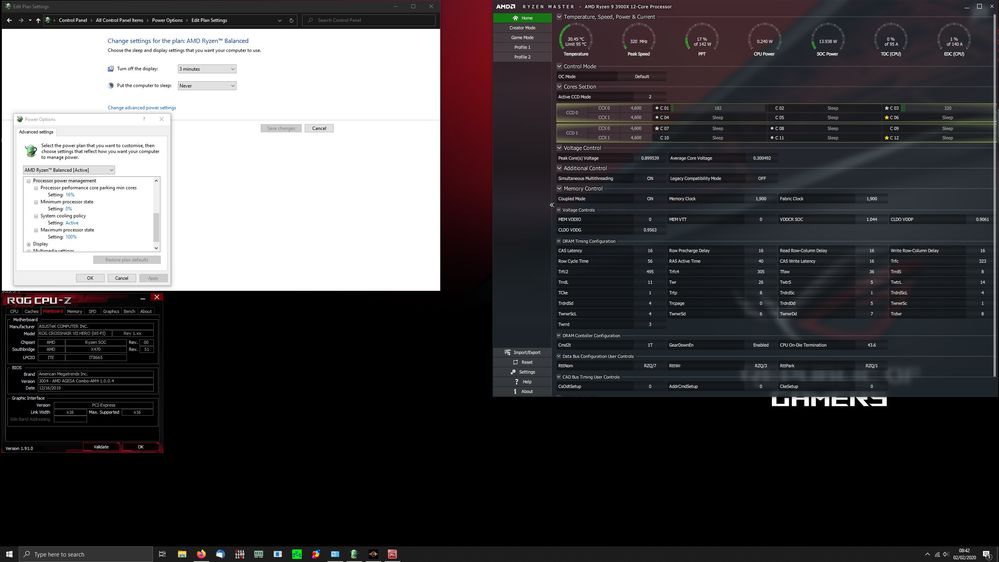The height and width of the screenshot is (562, 999).
Task: Collapse the Voltage Control section
Action: tap(559, 148)
